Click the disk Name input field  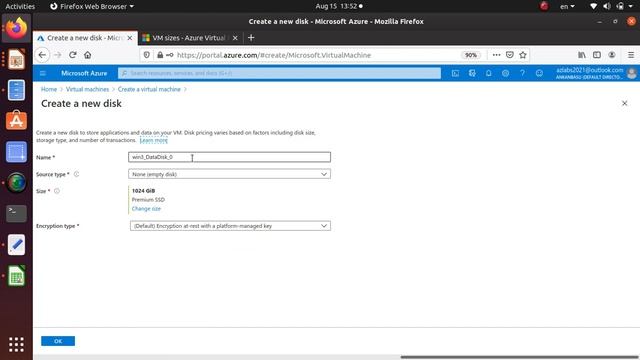[x=229, y=157]
